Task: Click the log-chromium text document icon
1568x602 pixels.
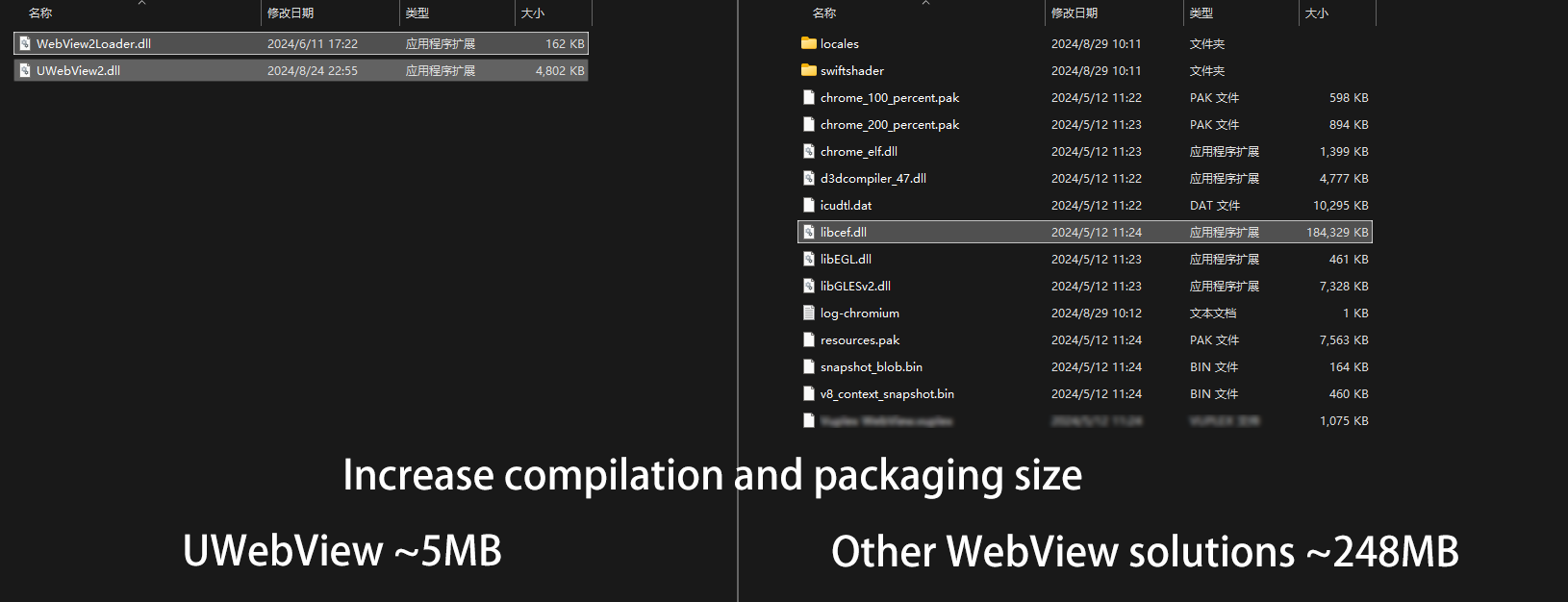Action: [x=809, y=313]
